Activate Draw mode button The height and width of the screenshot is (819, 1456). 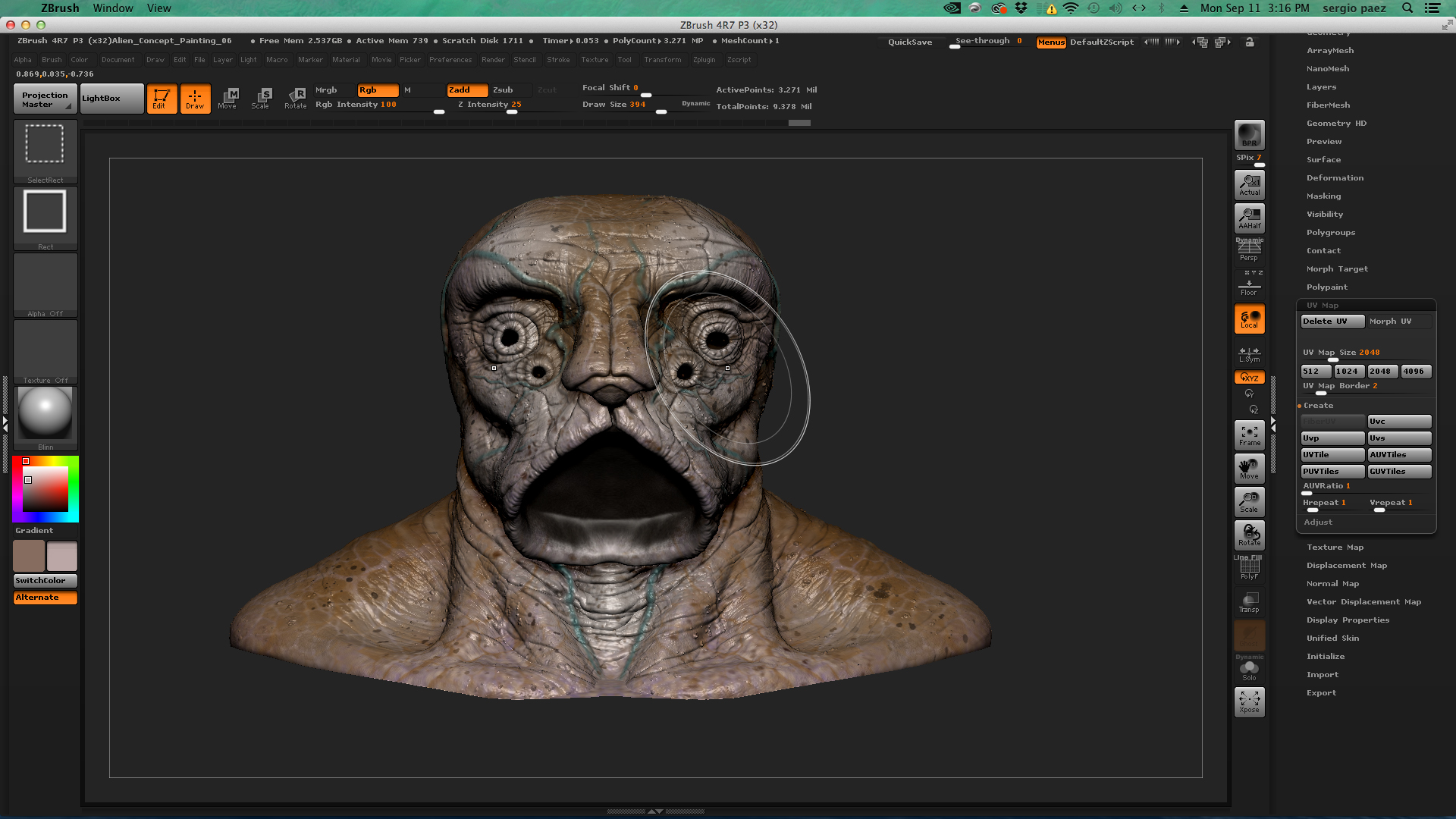pos(195,99)
